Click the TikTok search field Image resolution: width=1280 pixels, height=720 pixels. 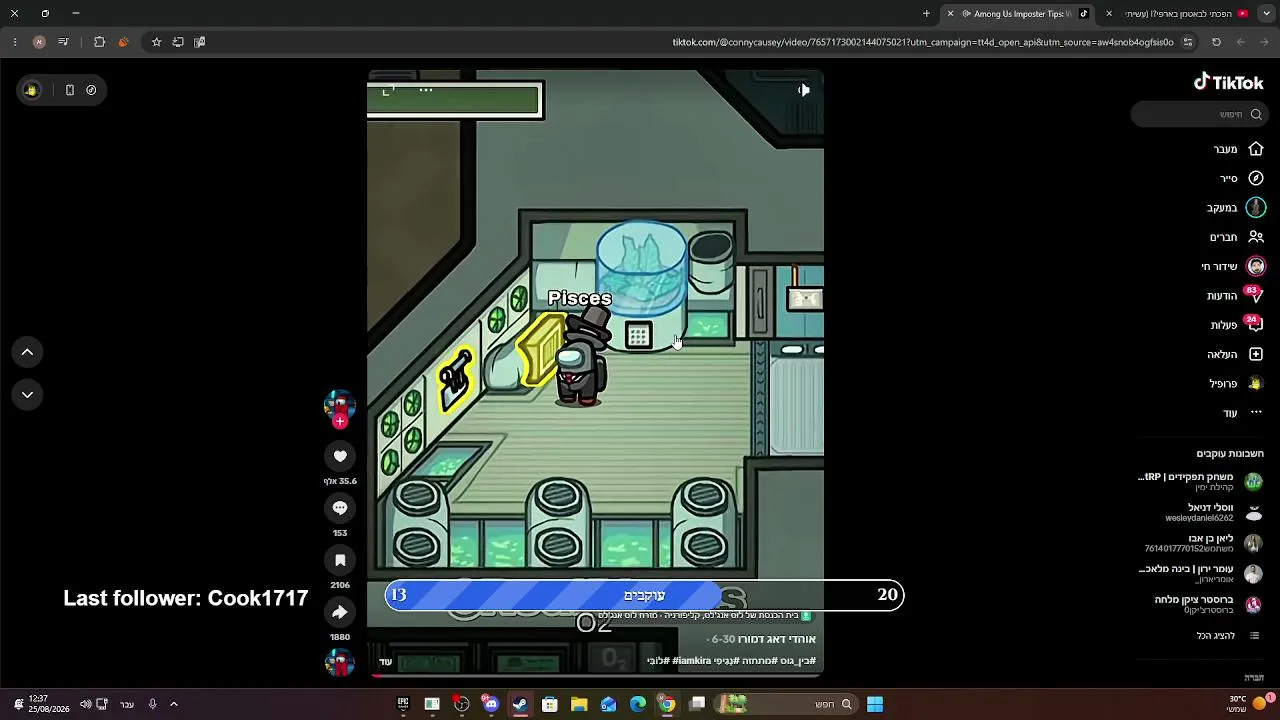point(1200,114)
